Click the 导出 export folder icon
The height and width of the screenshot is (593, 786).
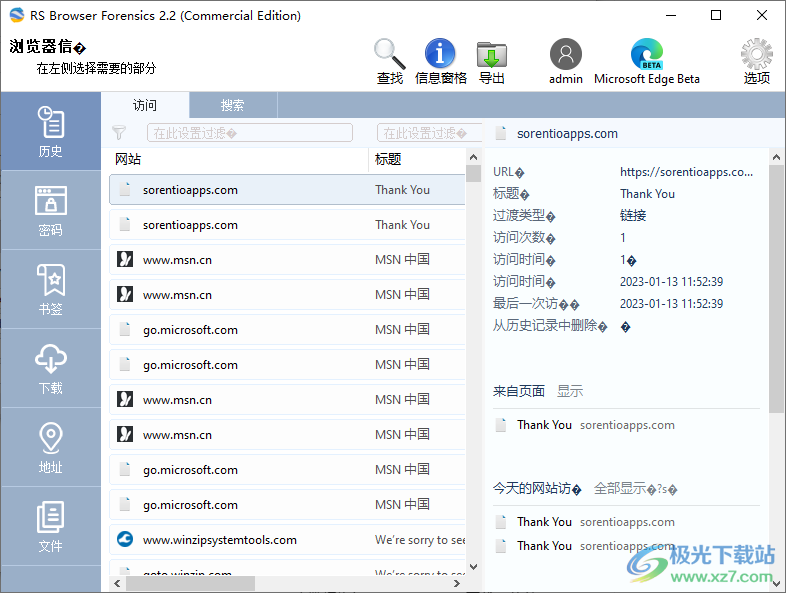tap(491, 61)
